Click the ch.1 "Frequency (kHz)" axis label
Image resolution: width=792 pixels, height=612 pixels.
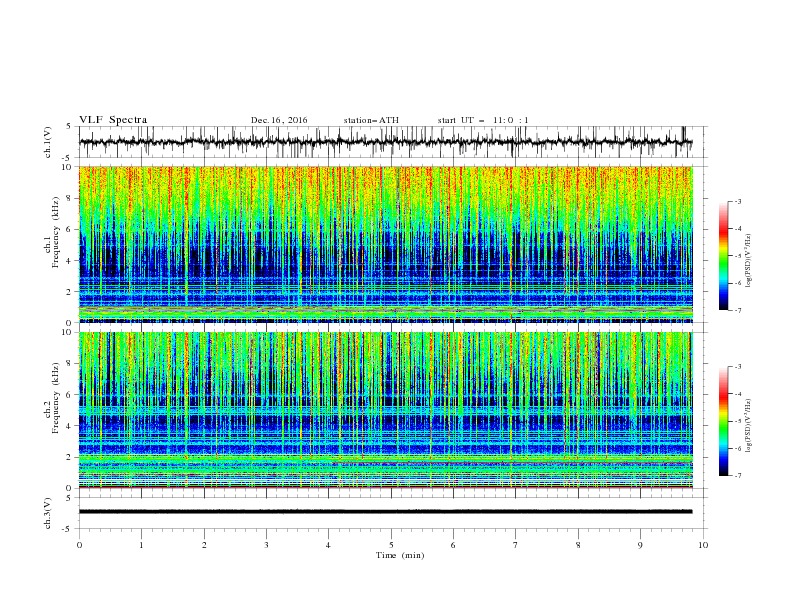[57, 231]
